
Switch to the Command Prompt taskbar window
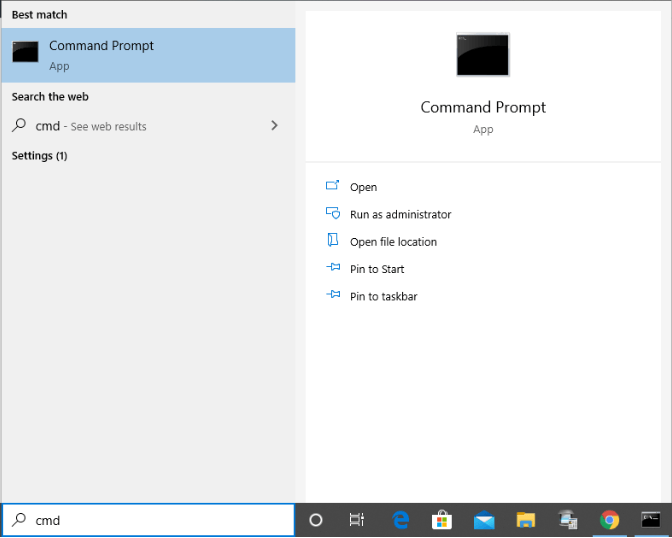coord(651,520)
